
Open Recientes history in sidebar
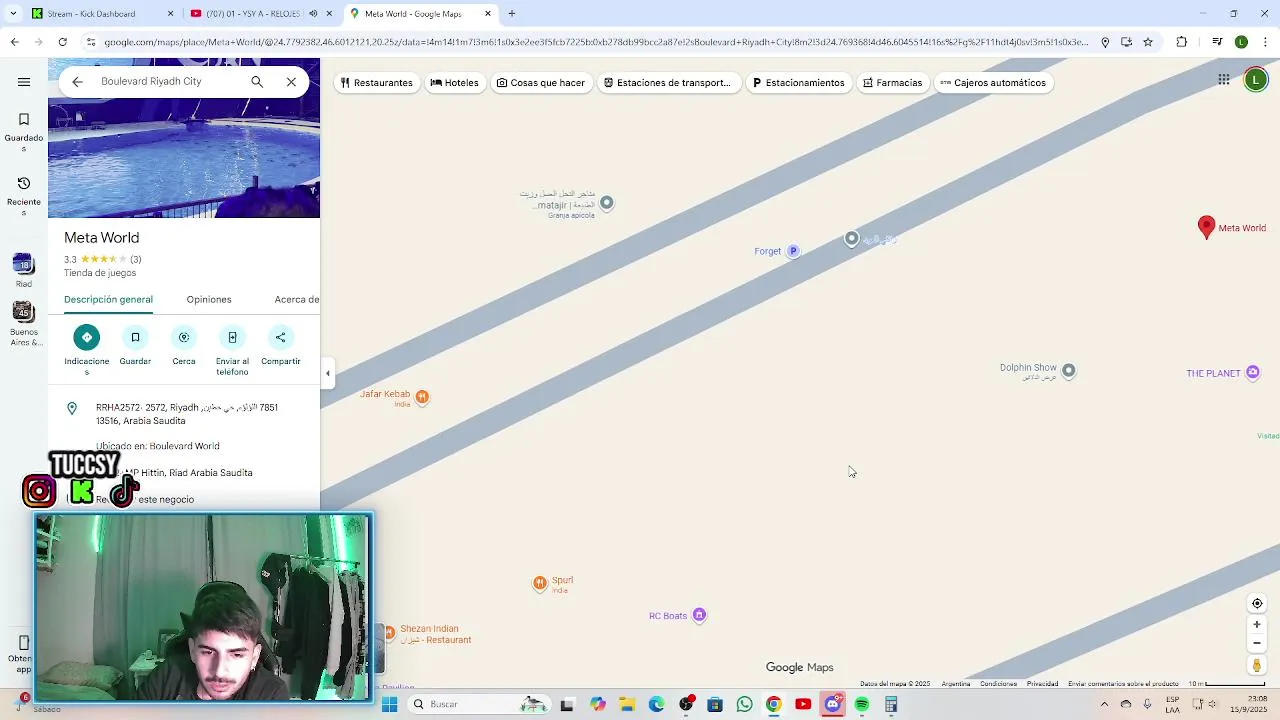pyautogui.click(x=24, y=195)
